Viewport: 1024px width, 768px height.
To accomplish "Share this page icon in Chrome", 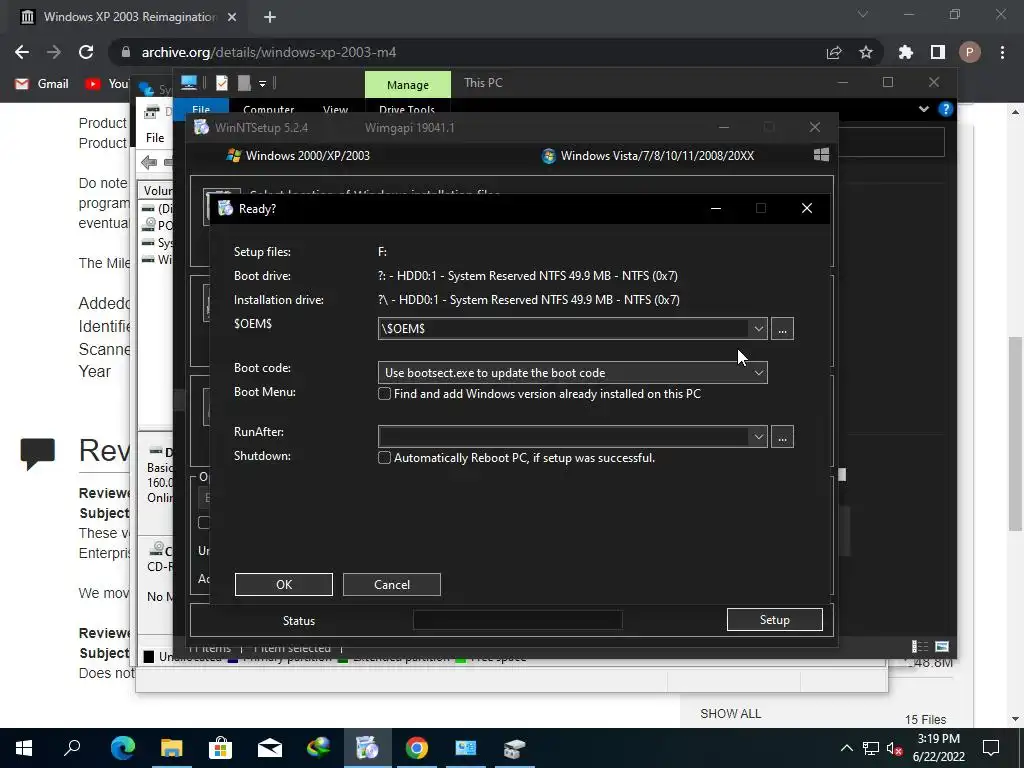I will pyautogui.click(x=834, y=52).
